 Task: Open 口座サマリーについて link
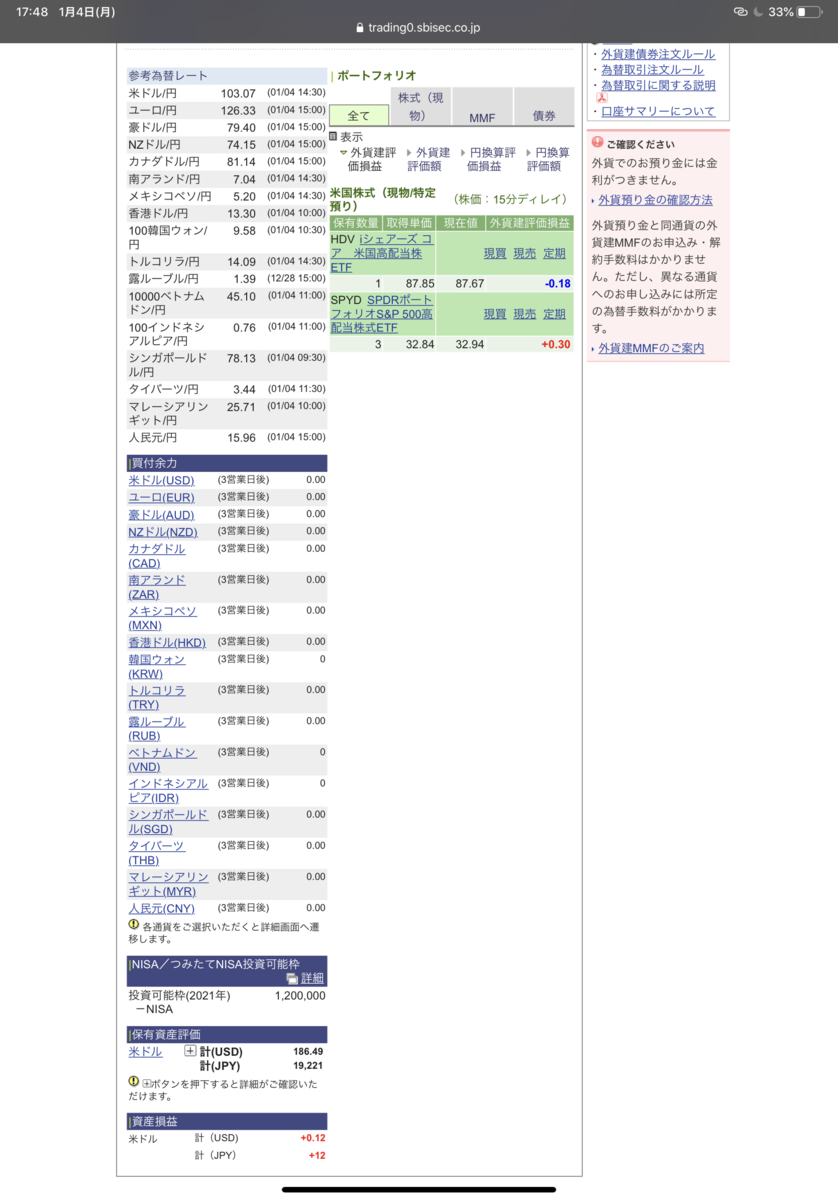(x=658, y=112)
